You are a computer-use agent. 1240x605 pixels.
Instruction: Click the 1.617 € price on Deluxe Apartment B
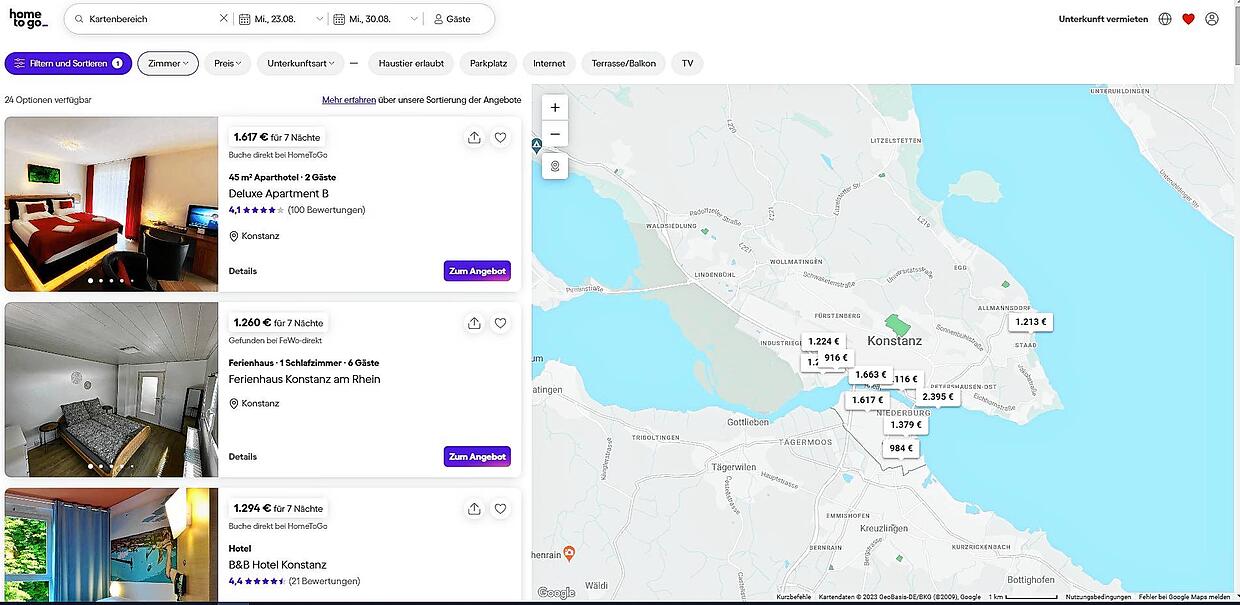(251, 137)
